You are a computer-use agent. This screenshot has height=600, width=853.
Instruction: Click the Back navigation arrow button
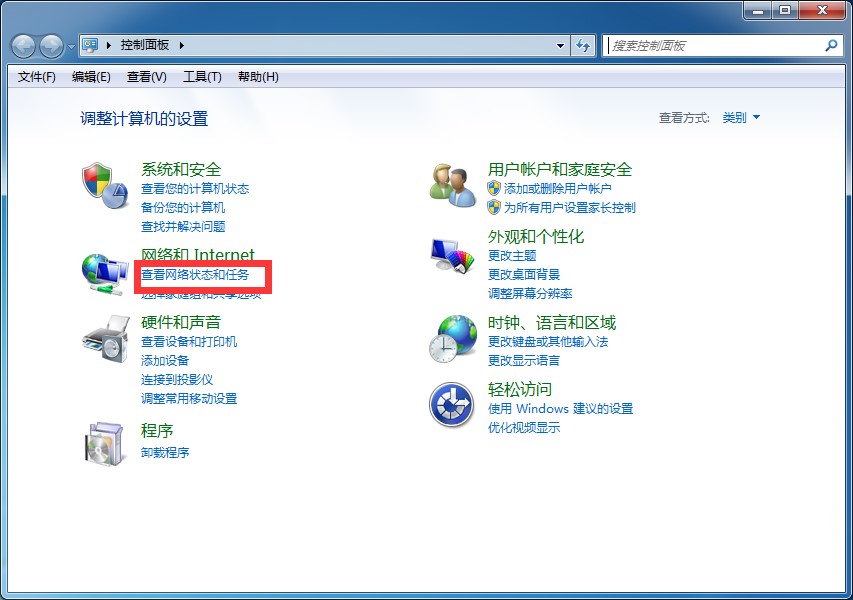pyautogui.click(x=23, y=46)
